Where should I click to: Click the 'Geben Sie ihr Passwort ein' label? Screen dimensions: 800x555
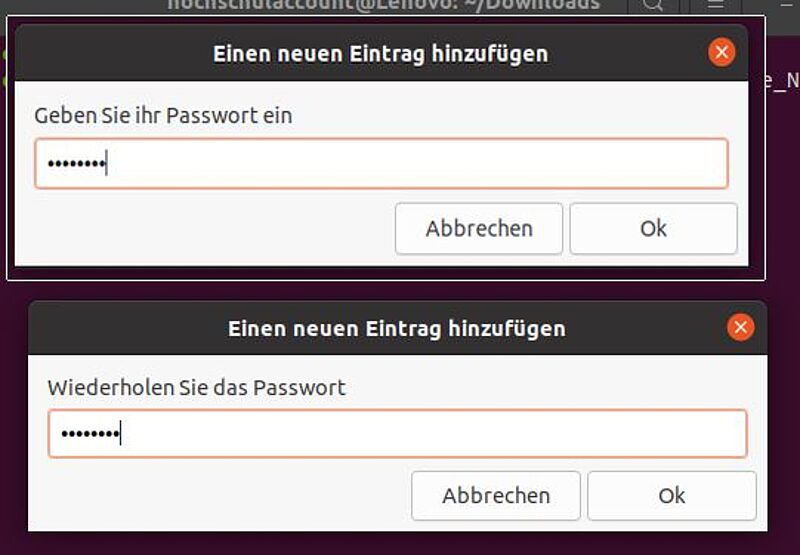163,115
